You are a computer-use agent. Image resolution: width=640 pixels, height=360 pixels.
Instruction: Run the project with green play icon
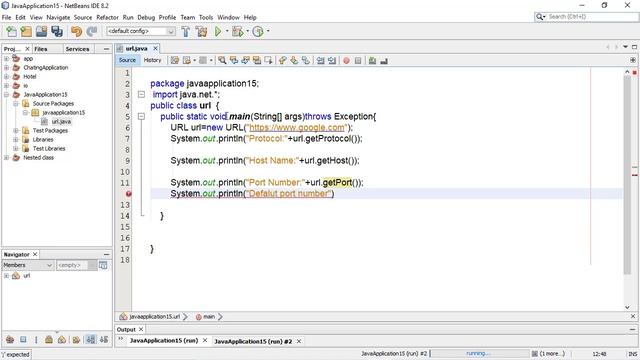(218, 31)
